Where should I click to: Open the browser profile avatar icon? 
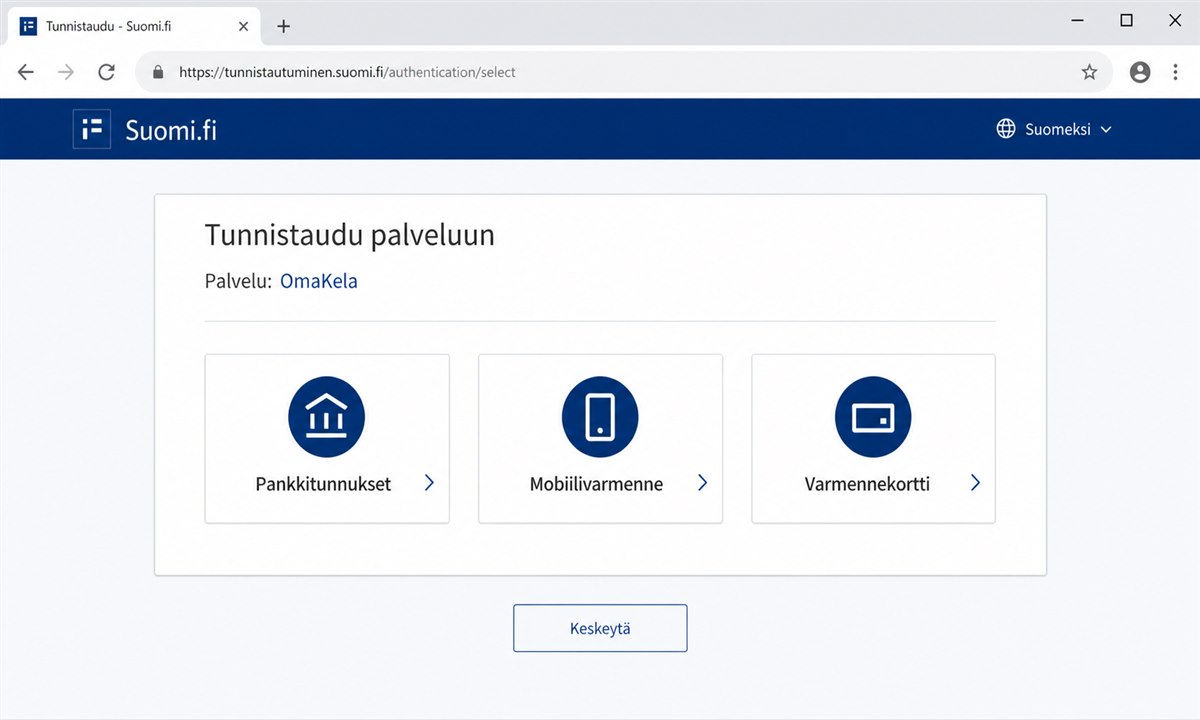[x=1140, y=72]
